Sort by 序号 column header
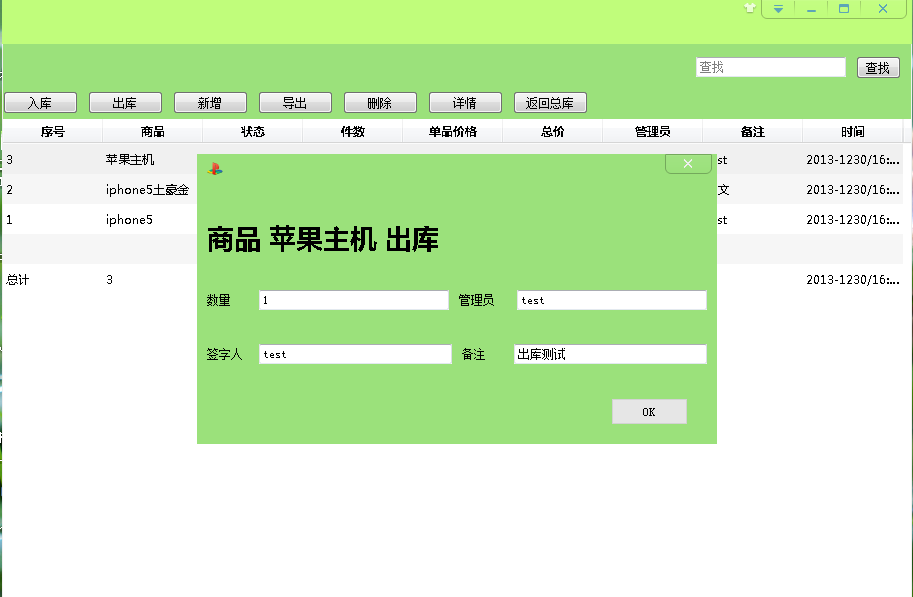Image resolution: width=913 pixels, height=597 pixels. (52, 132)
